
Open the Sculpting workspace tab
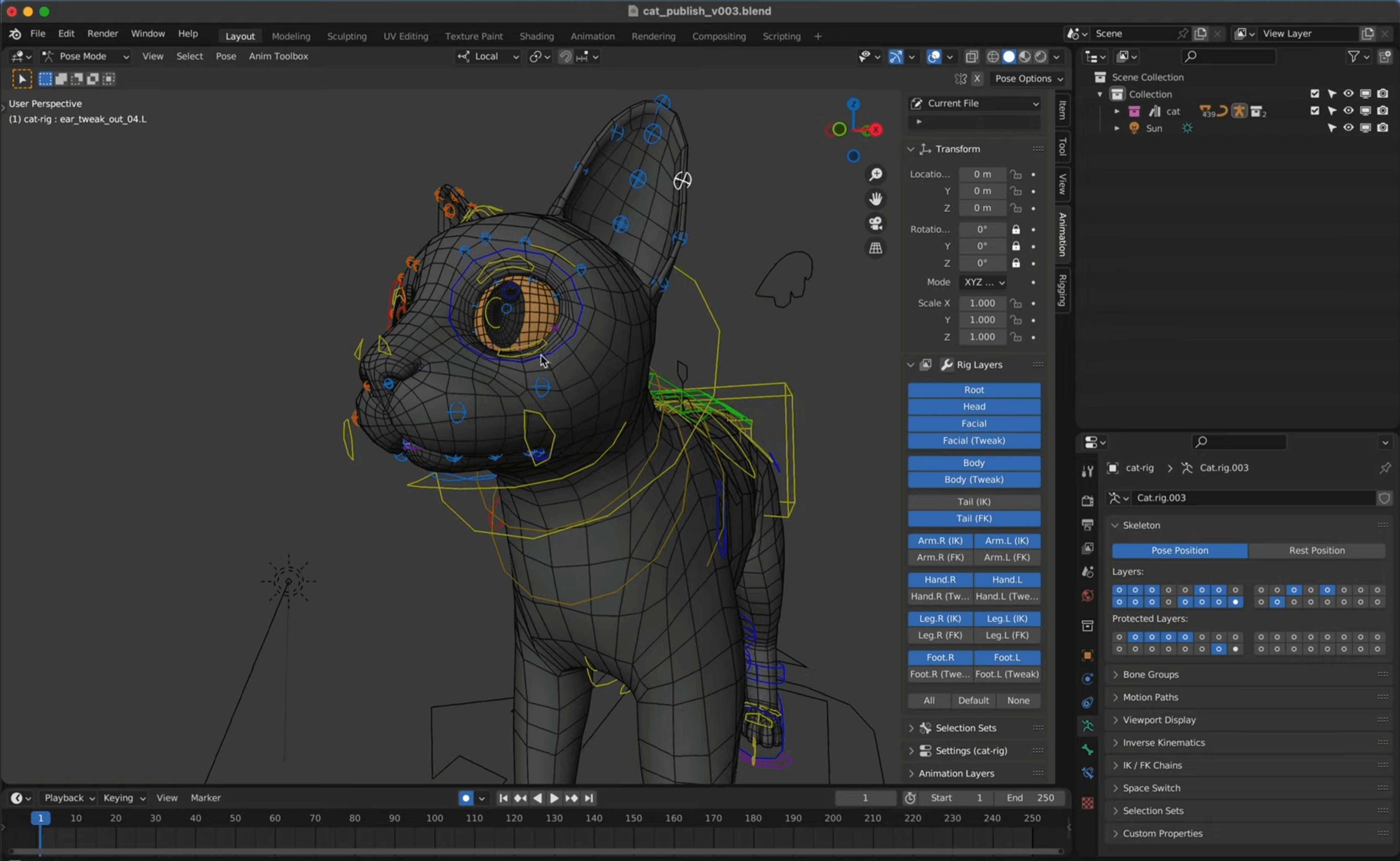coord(347,36)
